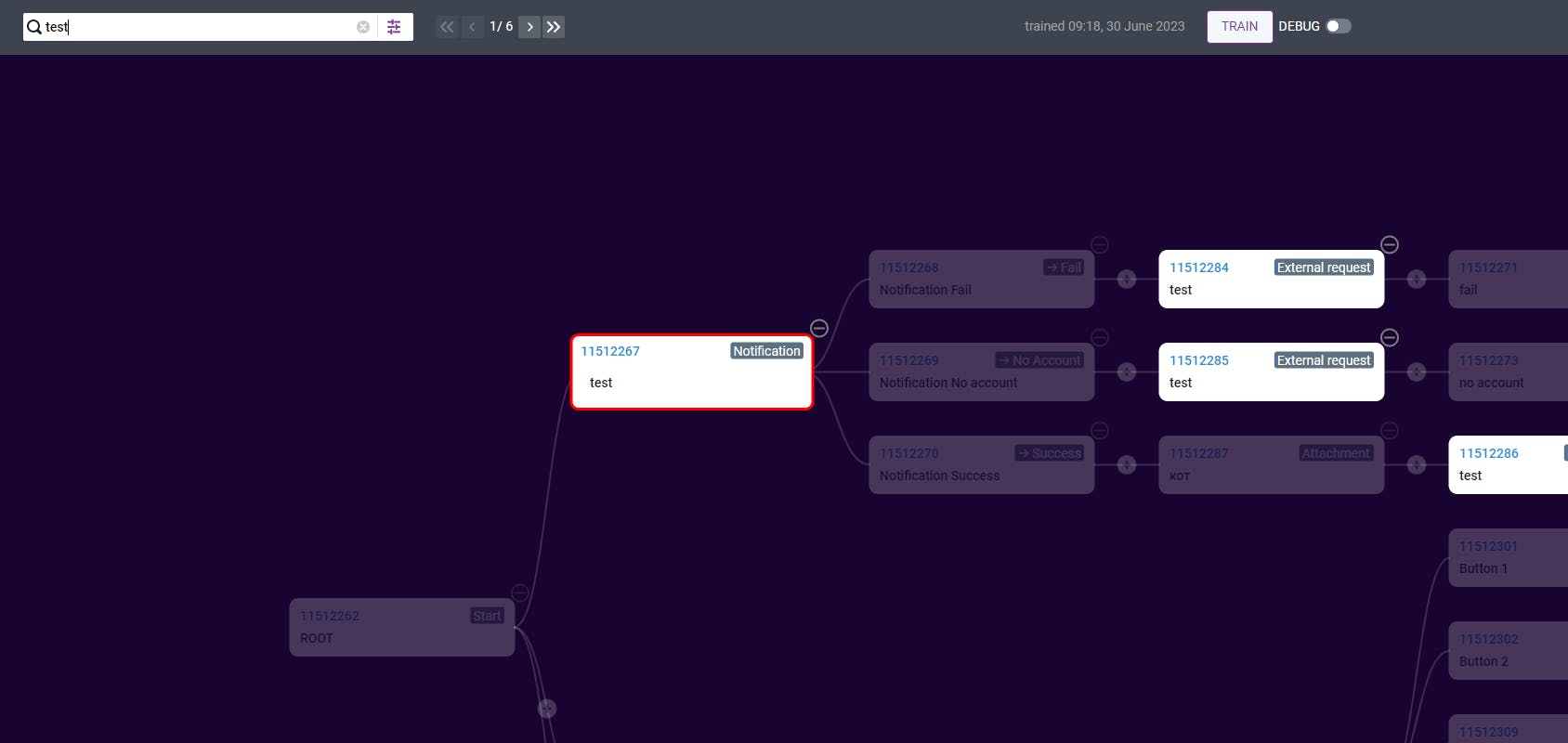Click "External request" badge on node 11512285
This screenshot has height=743, width=1568.
click(x=1324, y=360)
